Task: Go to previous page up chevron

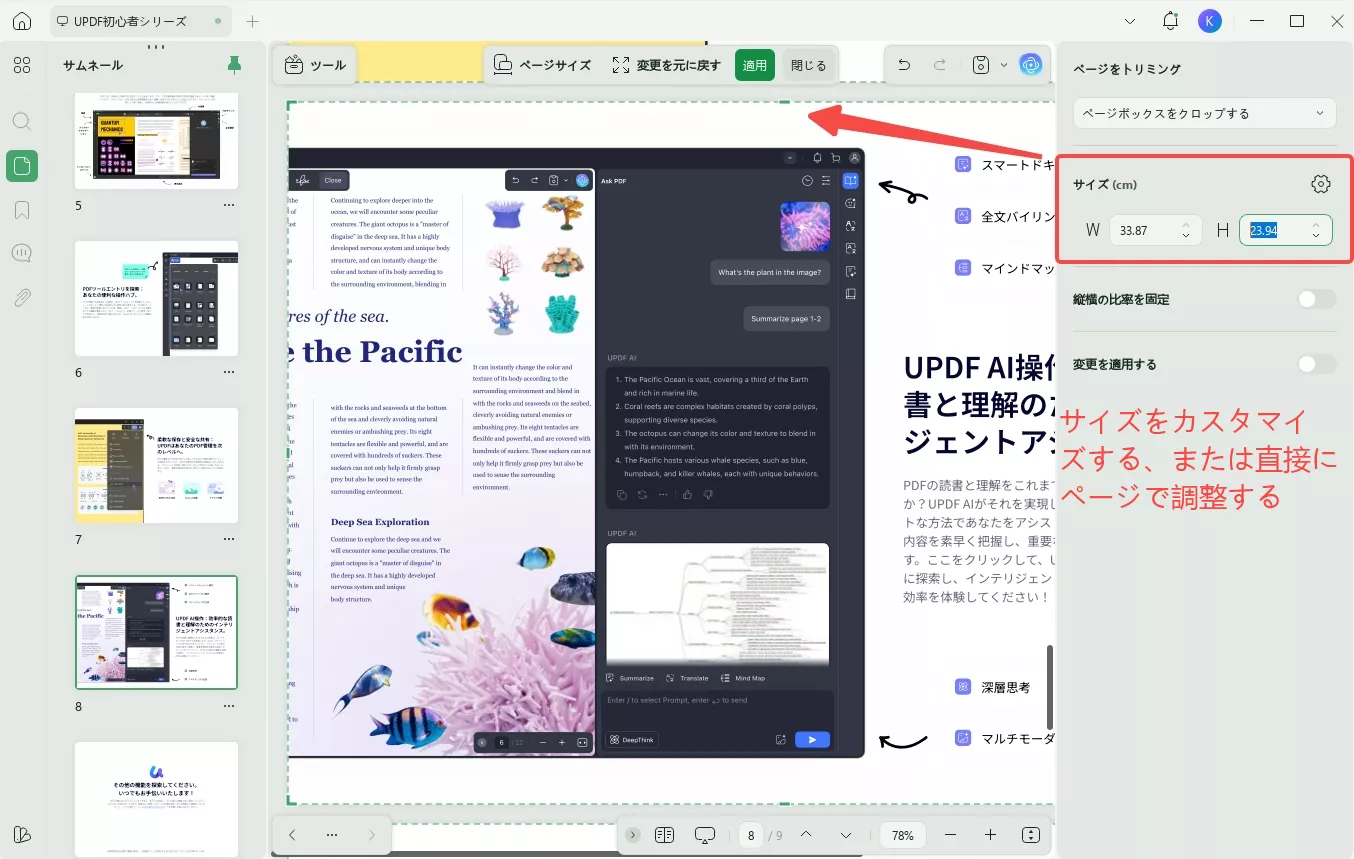Action: click(806, 835)
